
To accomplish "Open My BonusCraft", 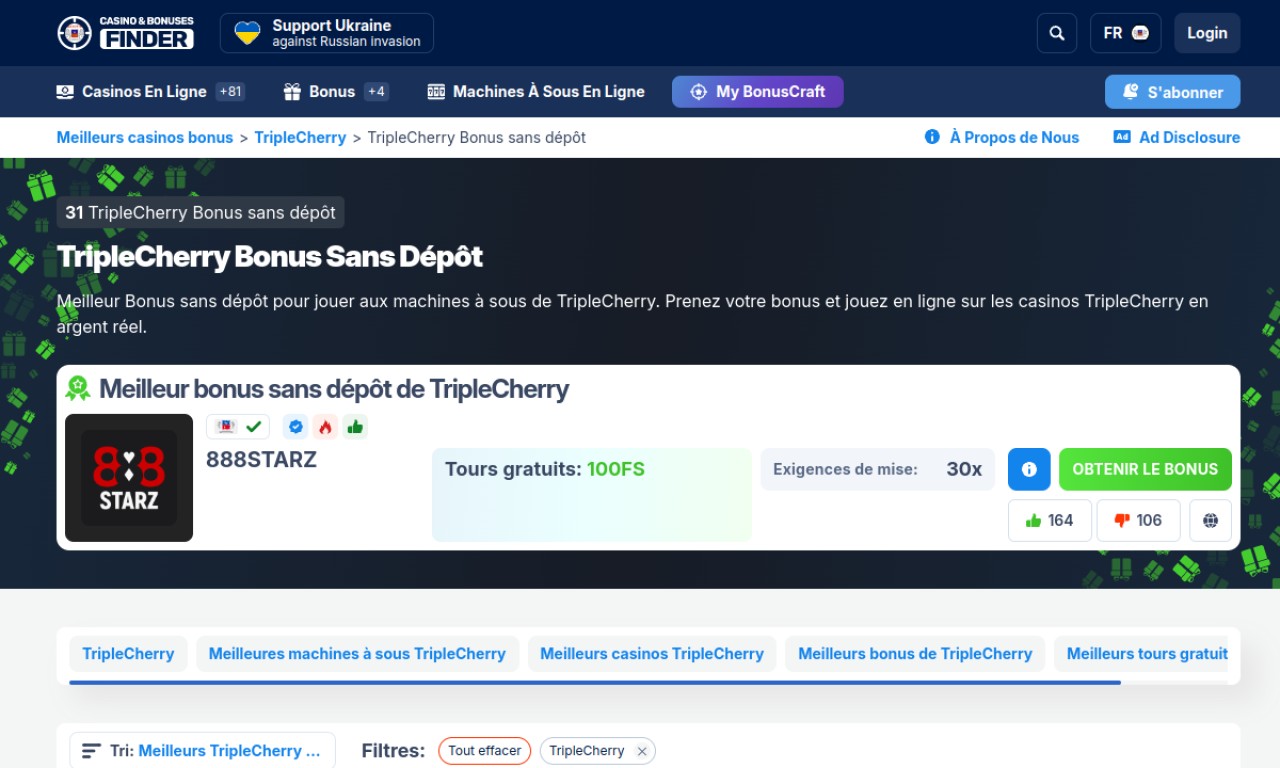I will tap(757, 91).
